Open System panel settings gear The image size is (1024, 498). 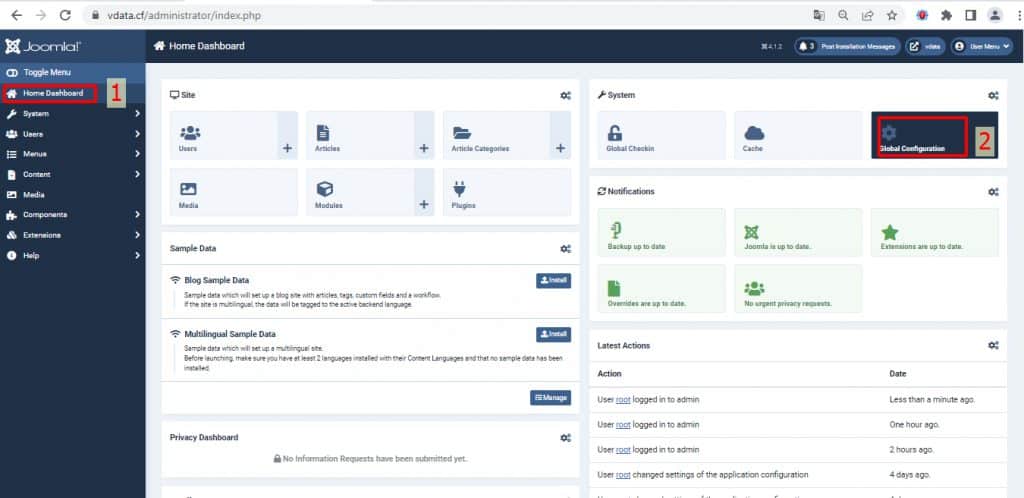pyautogui.click(x=993, y=95)
